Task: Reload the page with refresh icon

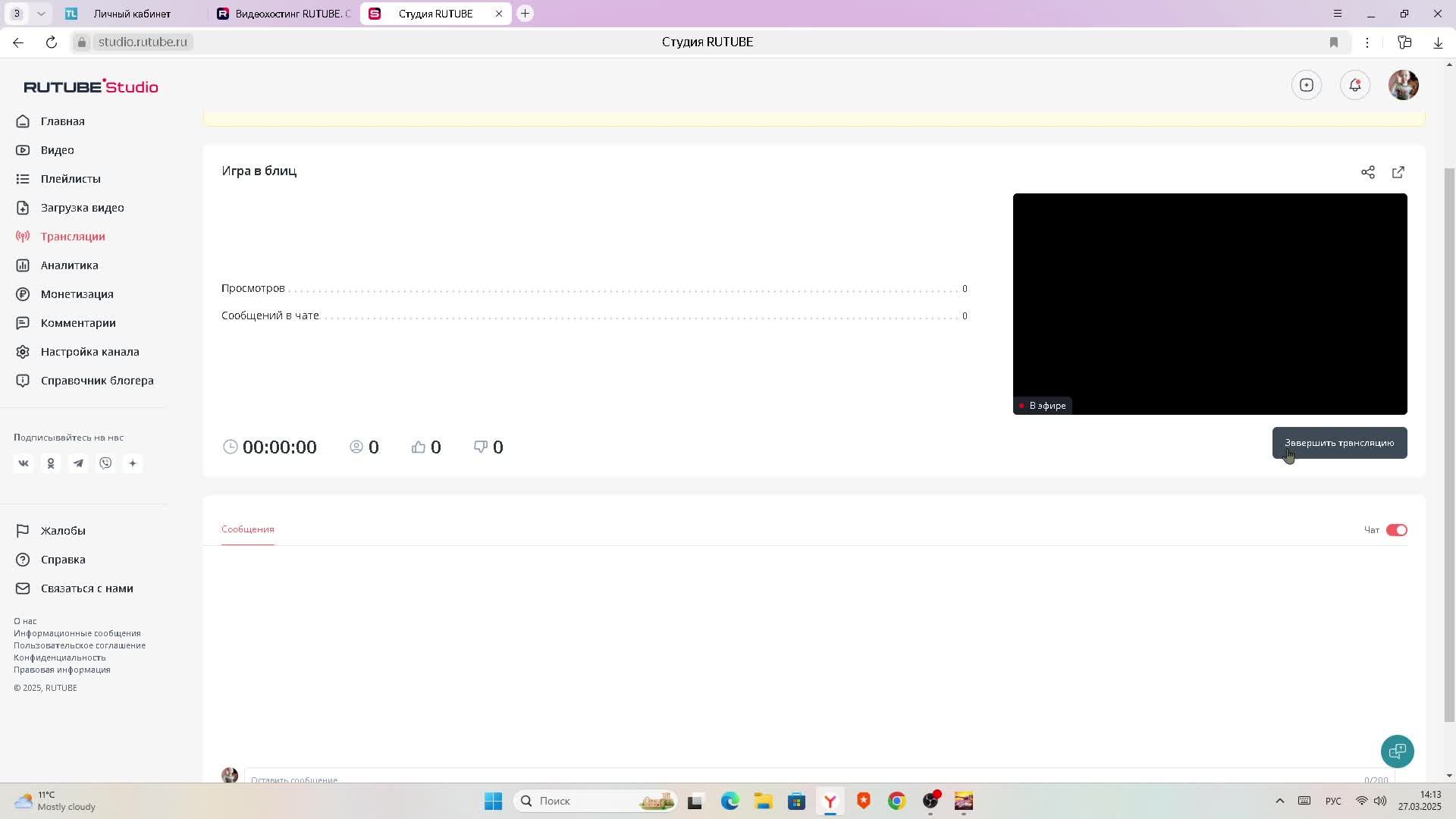Action: tap(52, 42)
